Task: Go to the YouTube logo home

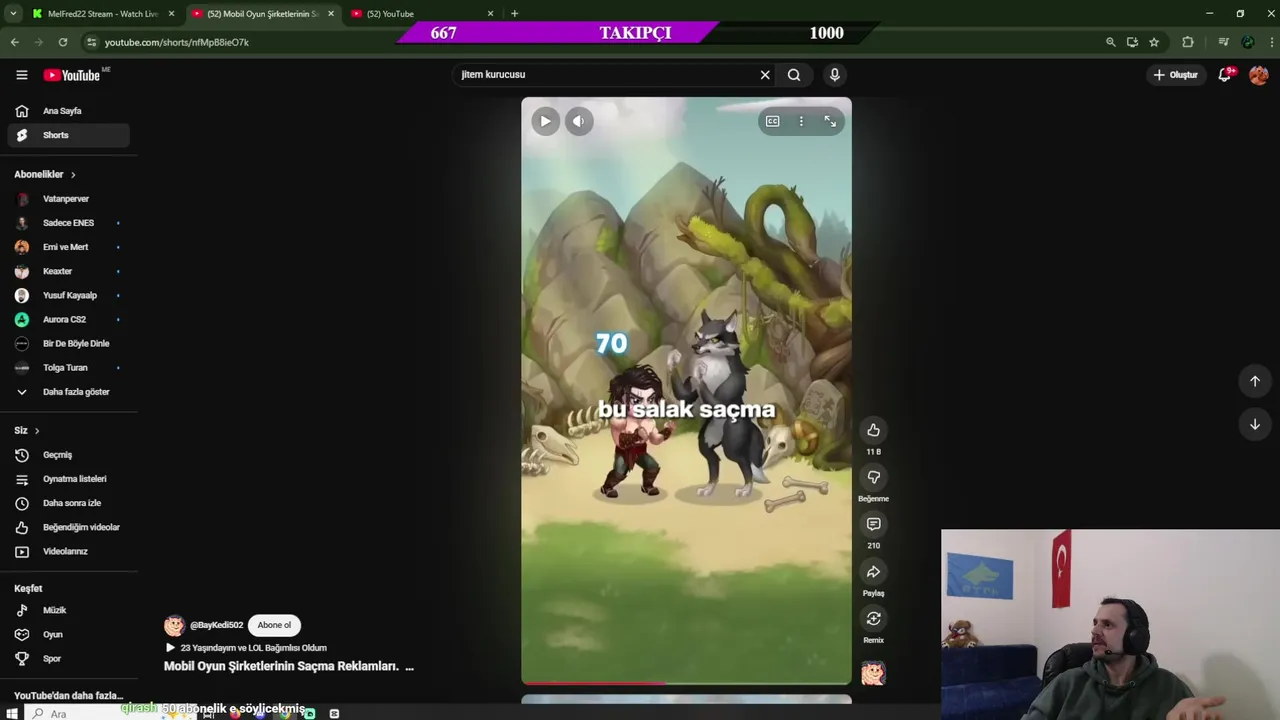Action: [71, 75]
